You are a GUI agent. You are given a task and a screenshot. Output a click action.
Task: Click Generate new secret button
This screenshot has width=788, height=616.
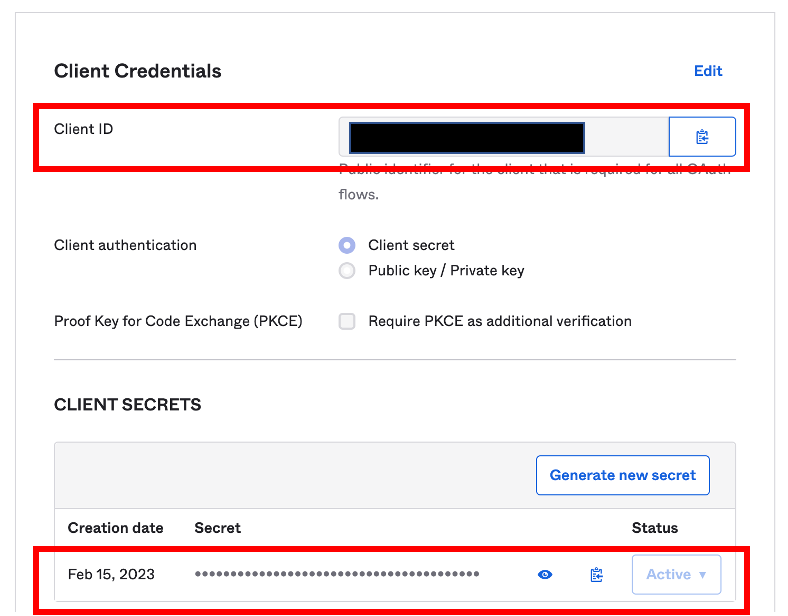click(622, 475)
